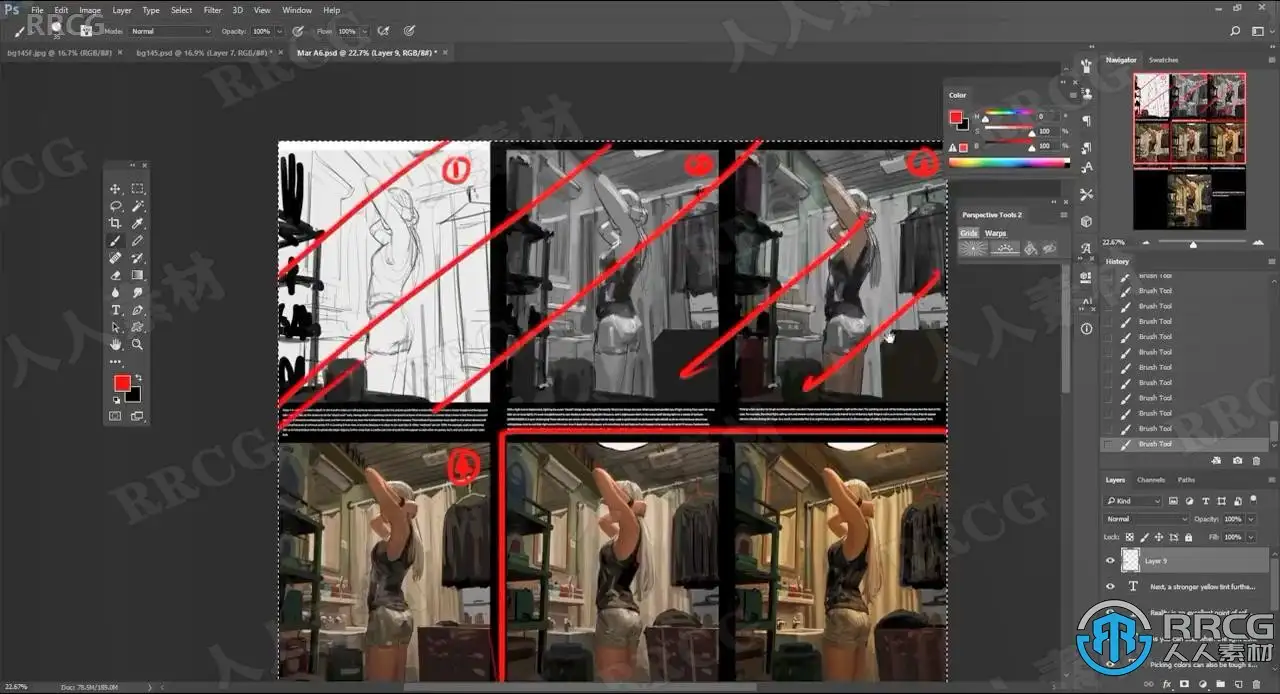Select the Gradient tool
The width and height of the screenshot is (1280, 694).
(137, 275)
